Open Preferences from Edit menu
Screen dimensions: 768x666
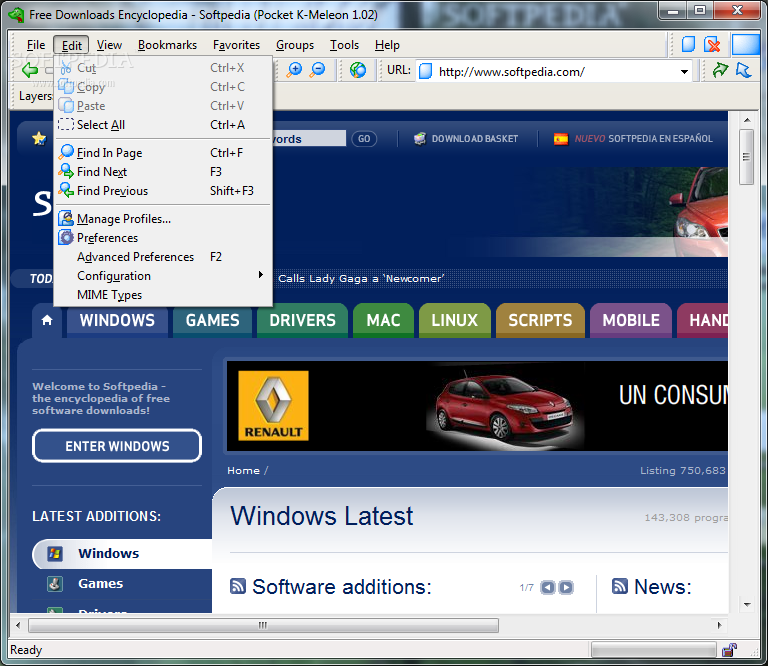pyautogui.click(x=162, y=238)
